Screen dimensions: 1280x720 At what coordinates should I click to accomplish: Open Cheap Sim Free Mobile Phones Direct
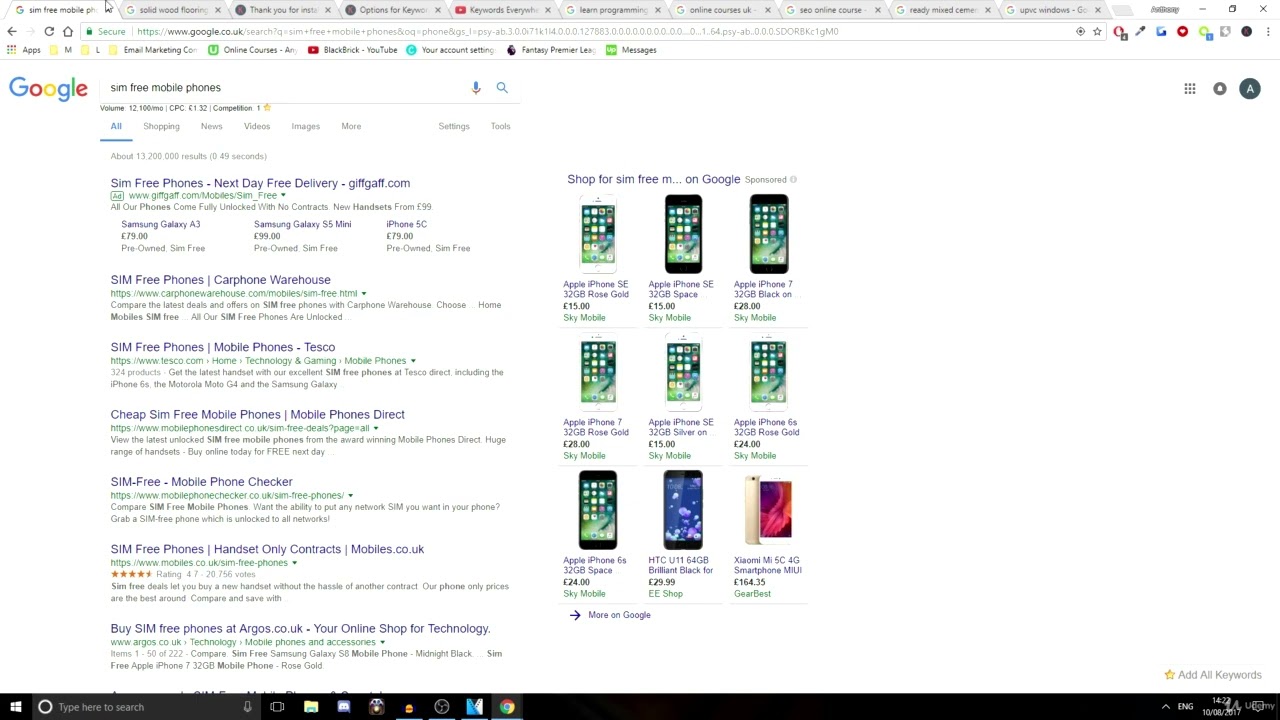coord(257,414)
